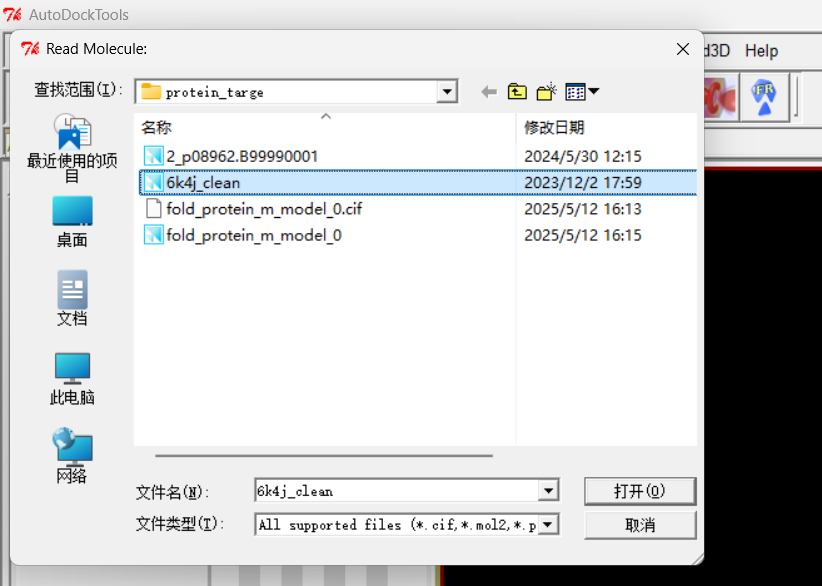
Task: Expand the protein_targe folder dropdown
Action: [447, 92]
